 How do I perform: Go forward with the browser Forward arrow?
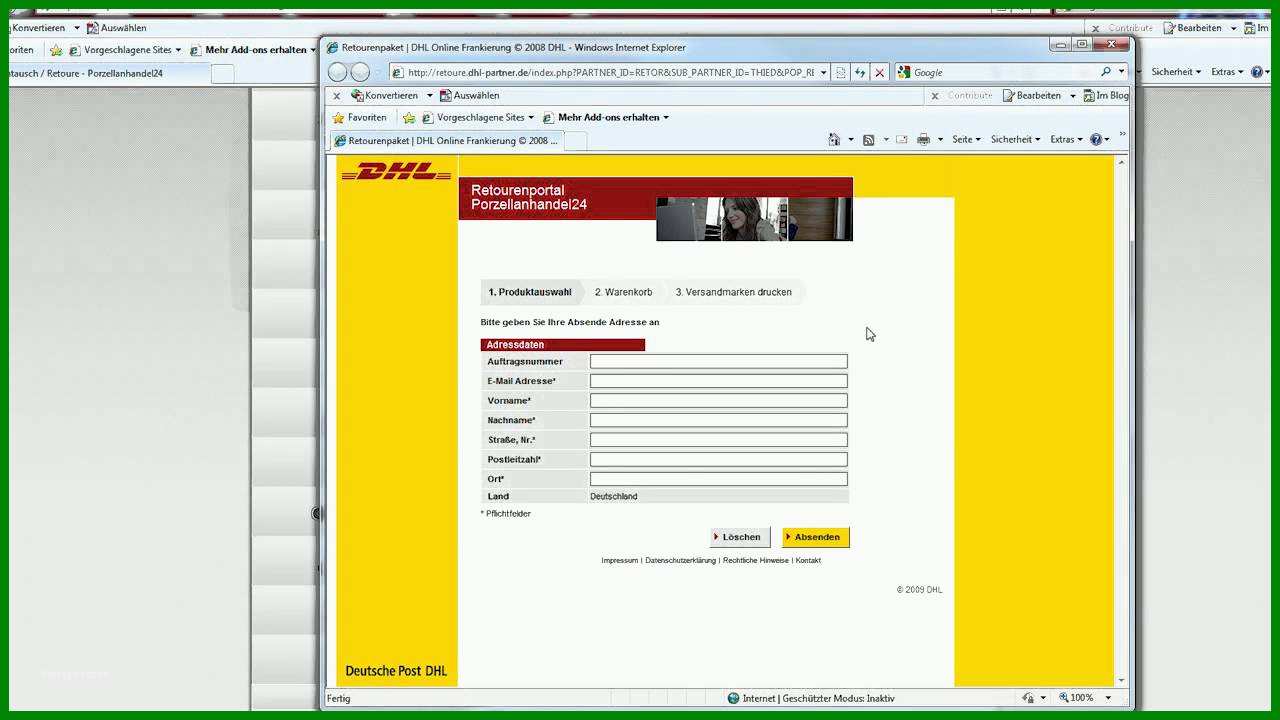[360, 72]
